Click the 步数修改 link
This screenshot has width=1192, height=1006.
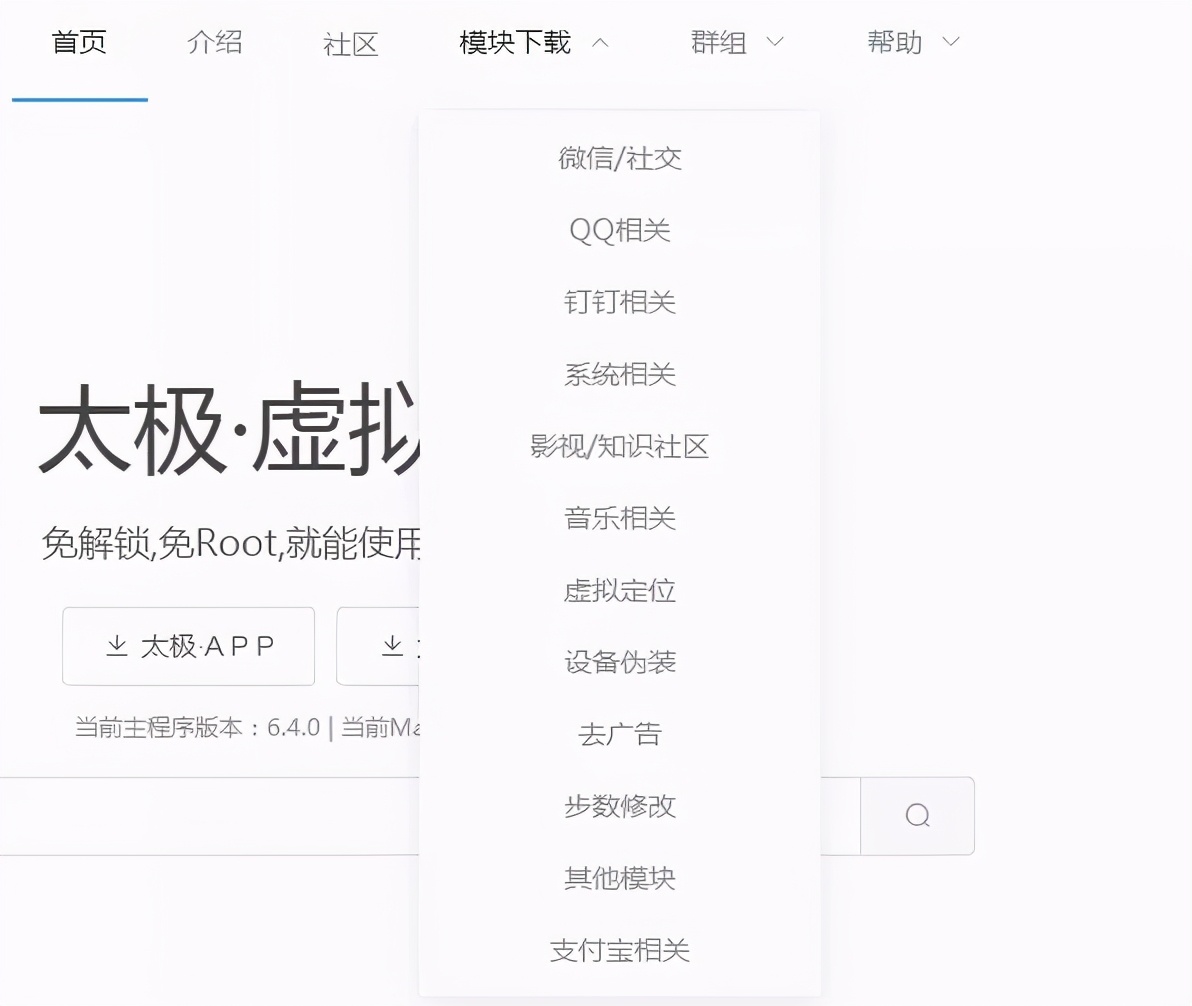click(x=620, y=807)
